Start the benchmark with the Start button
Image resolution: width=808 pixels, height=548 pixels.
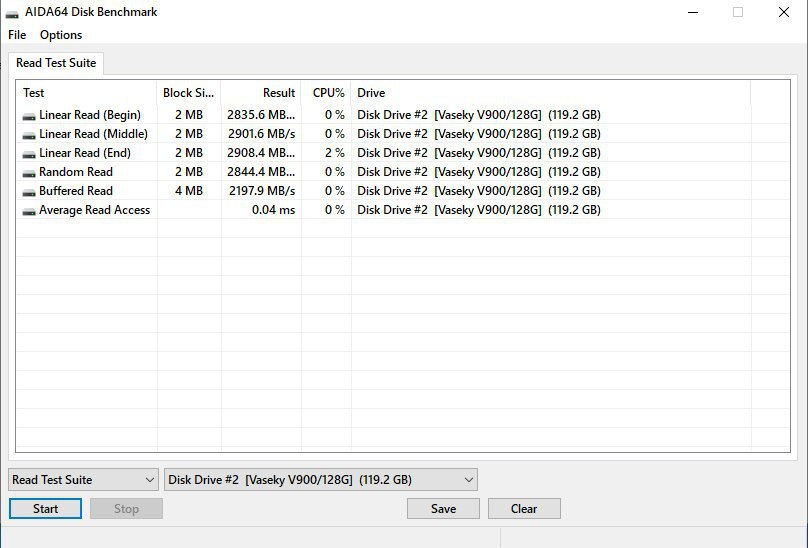pos(45,509)
